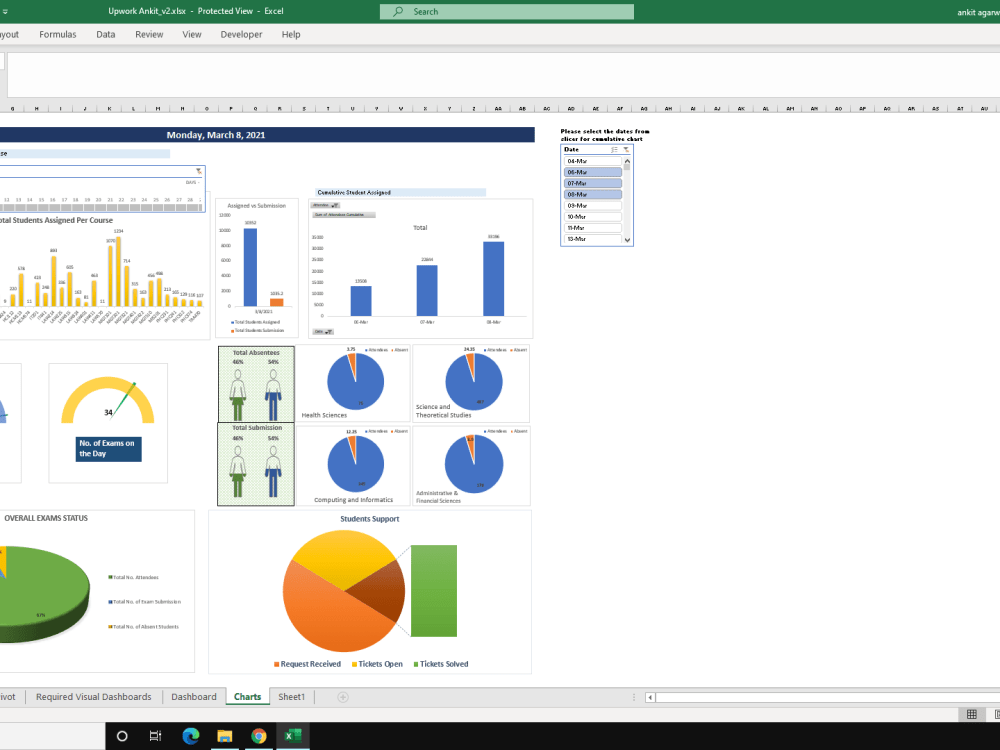This screenshot has width=1000, height=750.
Task: Open Excel from the taskbar
Action: [293, 736]
